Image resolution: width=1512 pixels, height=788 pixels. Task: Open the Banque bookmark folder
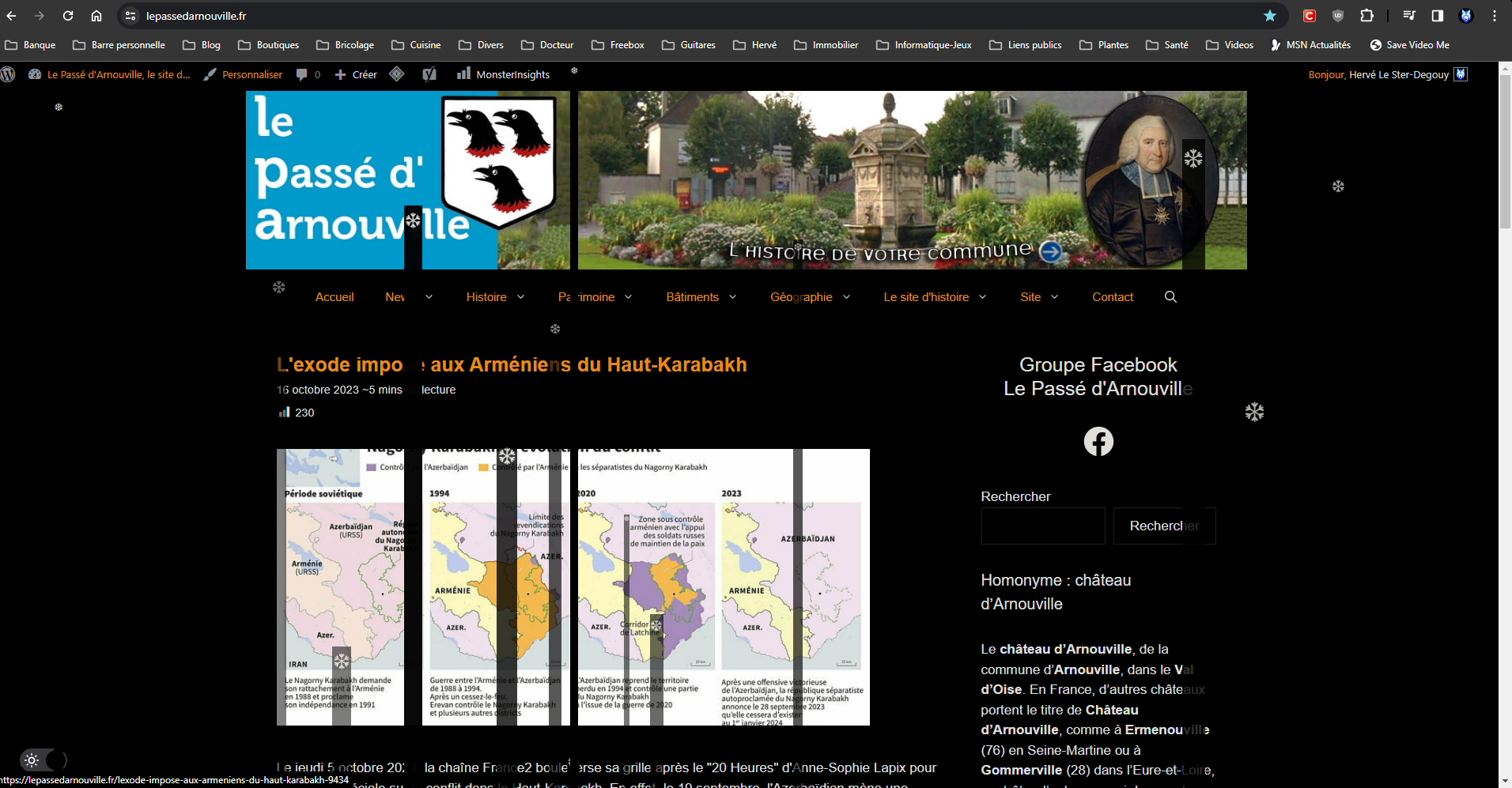click(31, 45)
